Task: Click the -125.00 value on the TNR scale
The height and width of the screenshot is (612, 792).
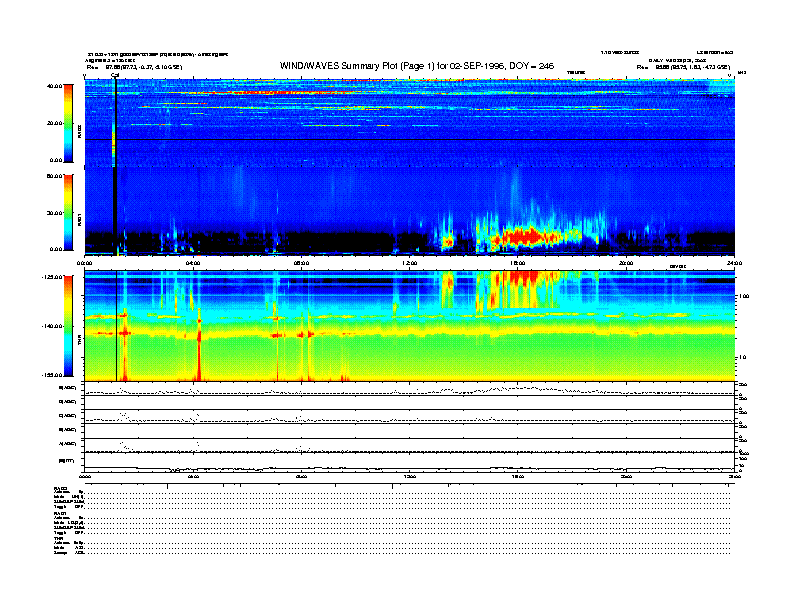Action: 52,277
